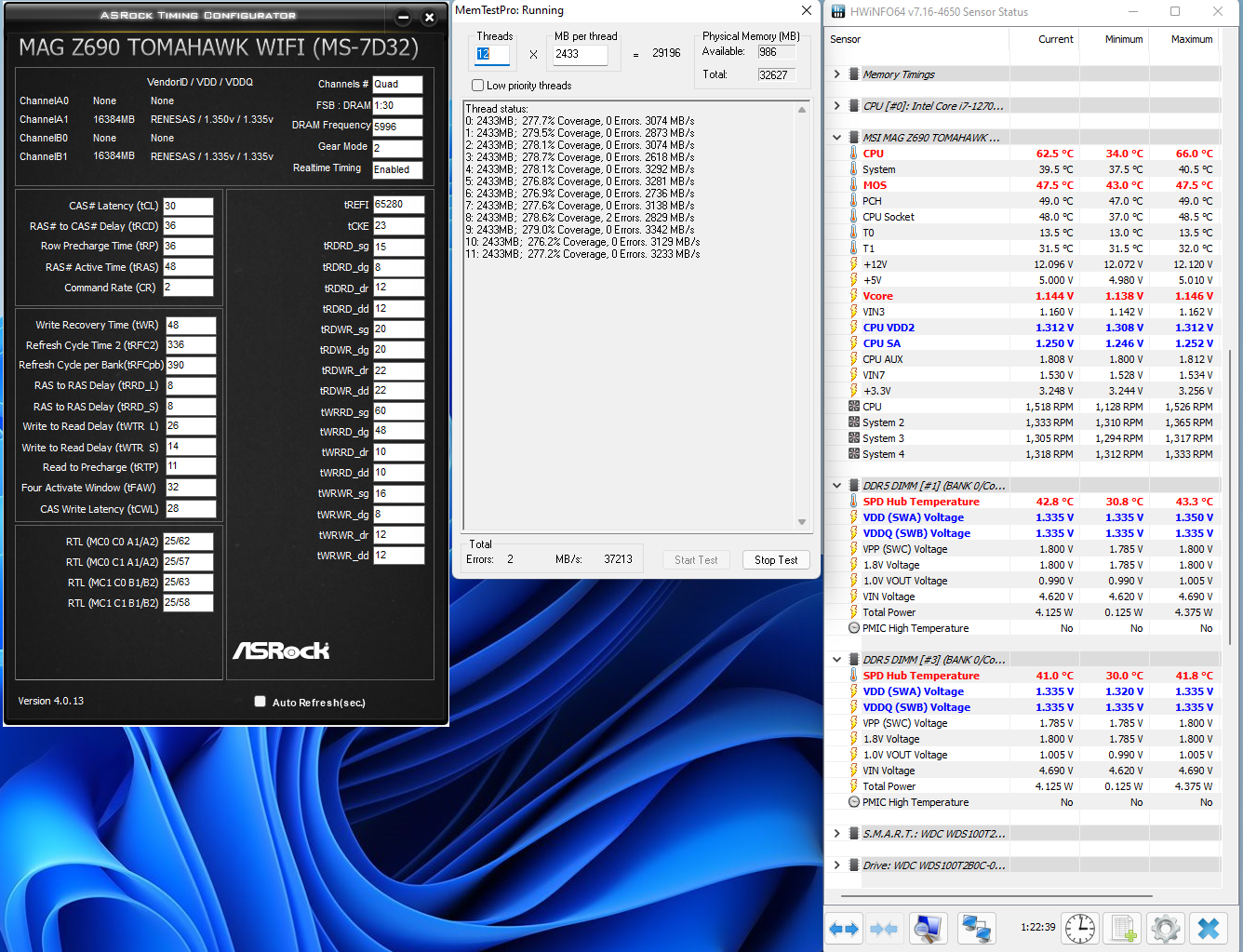
Task: Click the Threads input field in MemTestPro
Action: tap(492, 55)
